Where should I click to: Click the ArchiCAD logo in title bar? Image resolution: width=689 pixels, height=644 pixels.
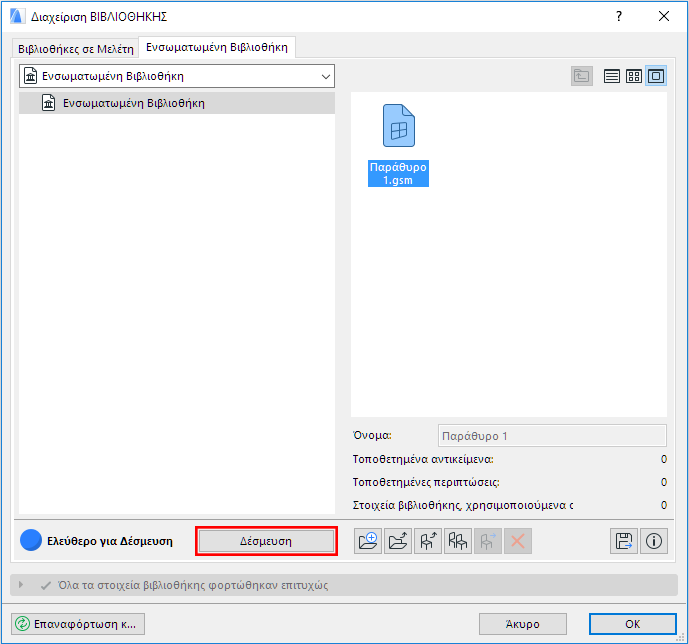tap(16, 16)
